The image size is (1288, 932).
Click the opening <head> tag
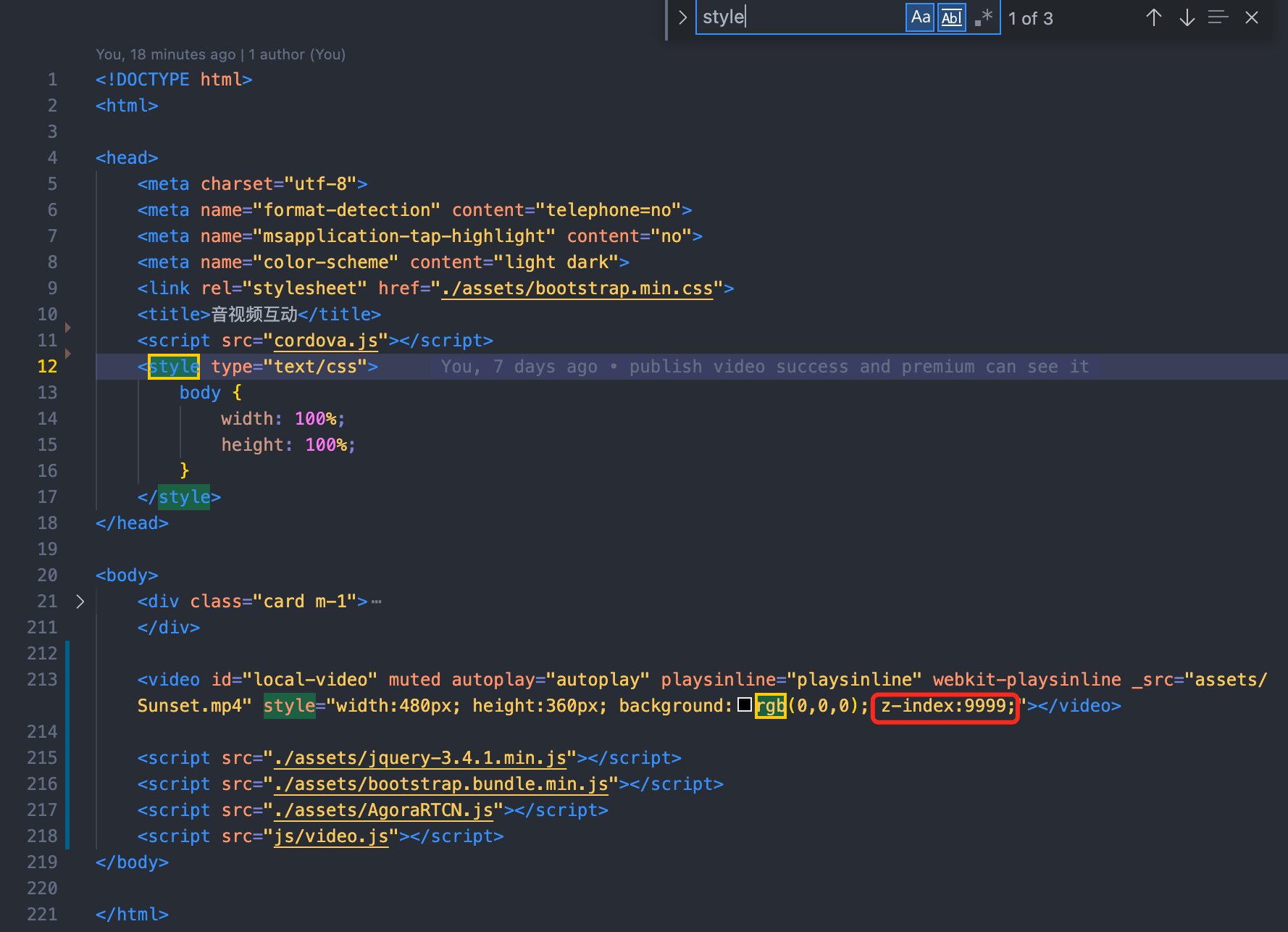pos(127,158)
